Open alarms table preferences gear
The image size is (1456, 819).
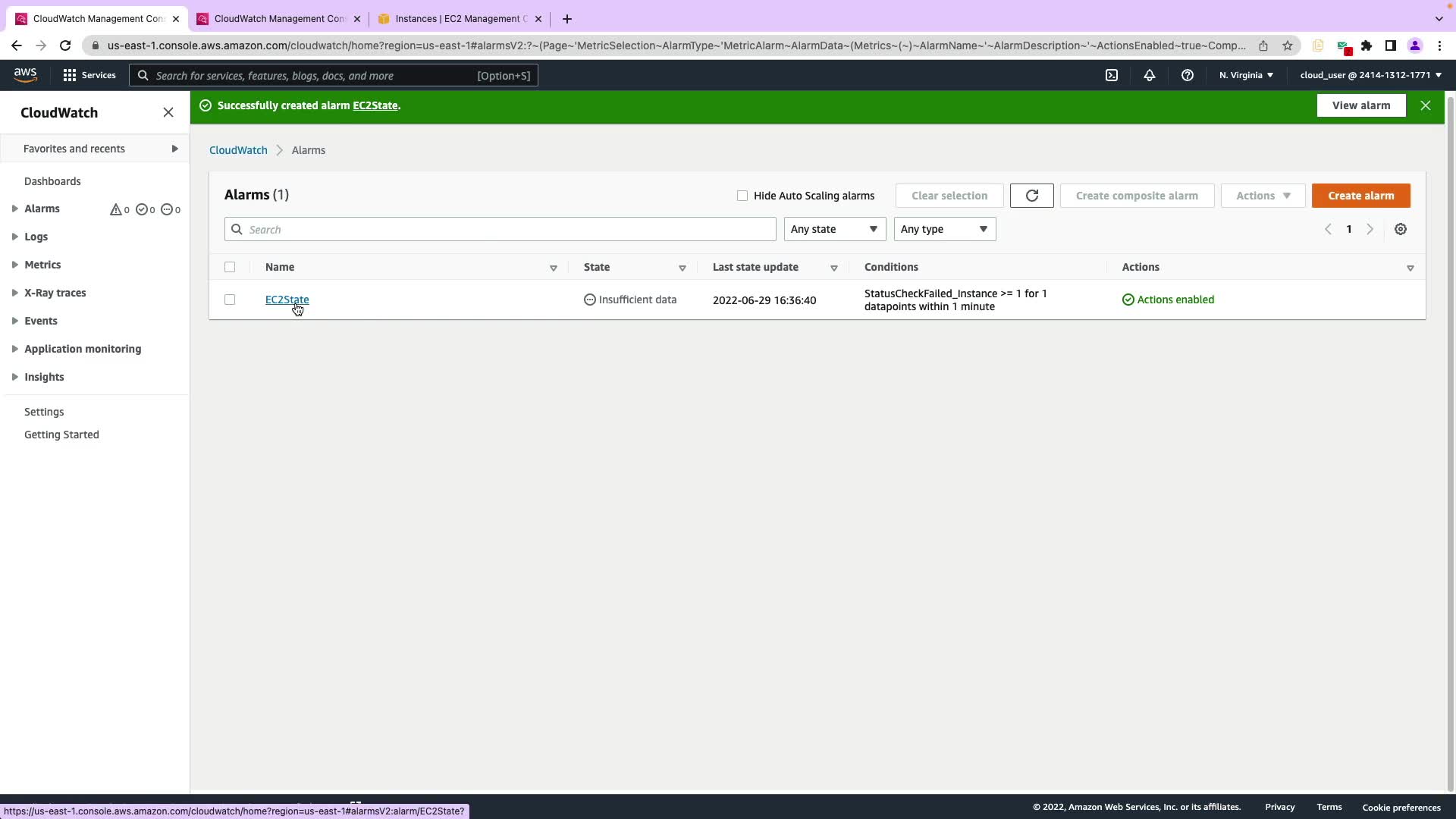[1400, 229]
